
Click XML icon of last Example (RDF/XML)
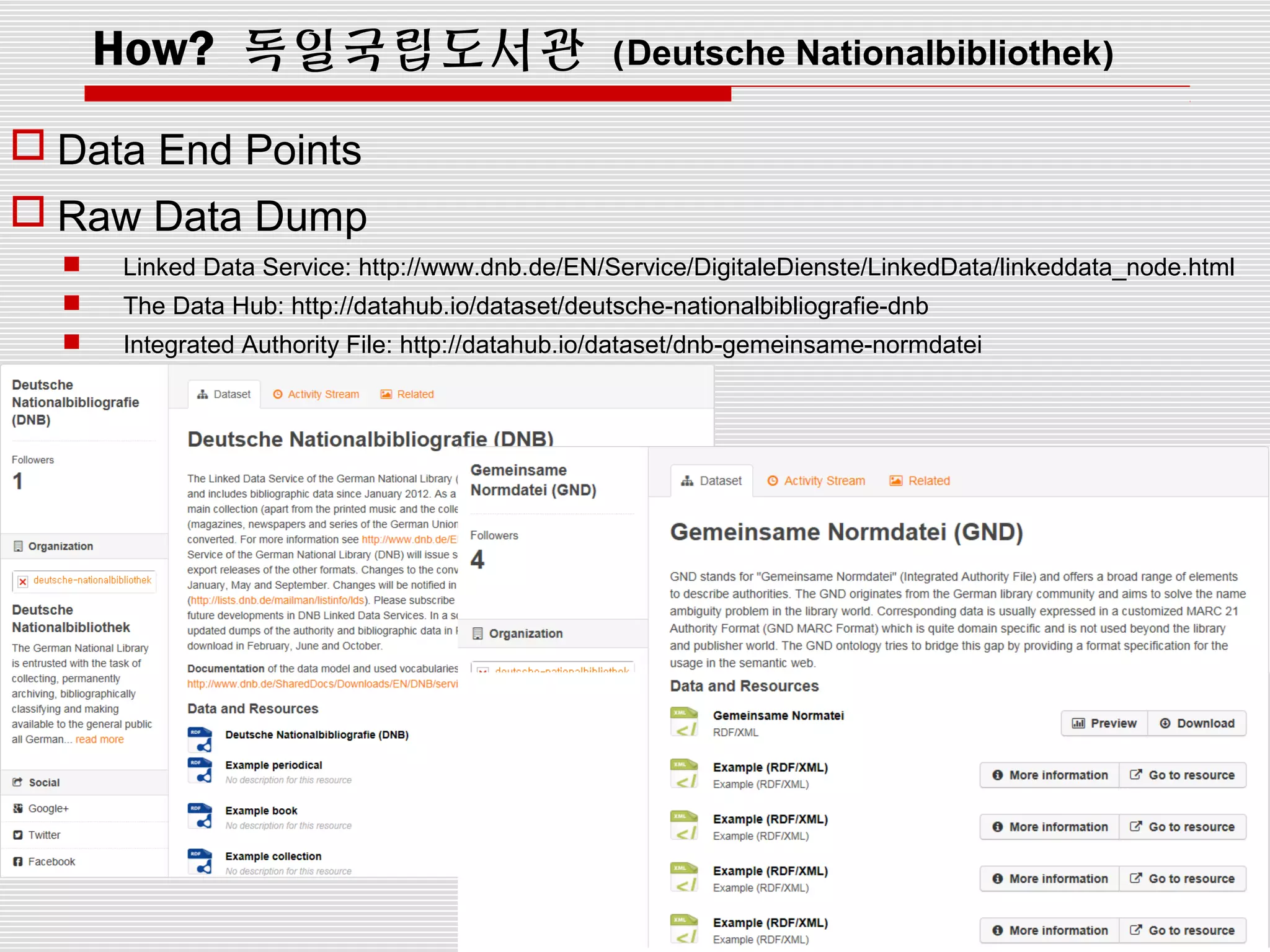coord(685,930)
